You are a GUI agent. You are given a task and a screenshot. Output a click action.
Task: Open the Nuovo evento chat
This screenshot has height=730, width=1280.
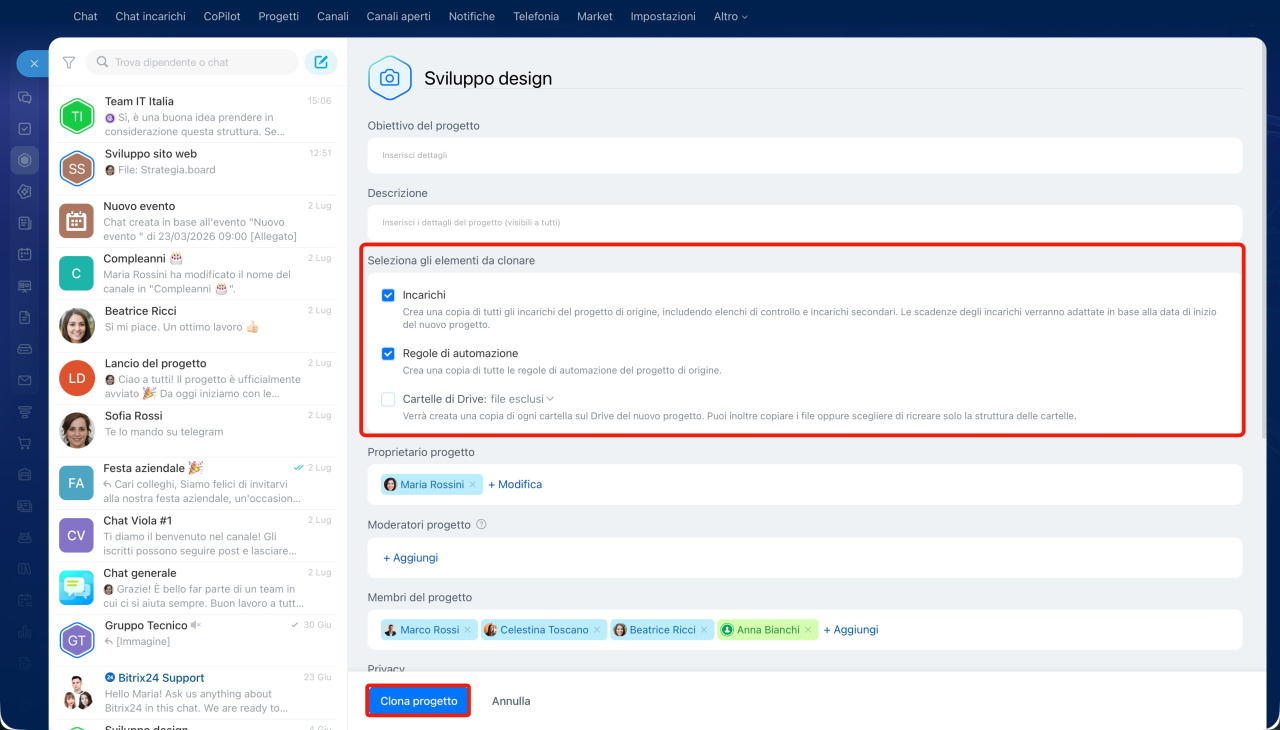pos(198,221)
